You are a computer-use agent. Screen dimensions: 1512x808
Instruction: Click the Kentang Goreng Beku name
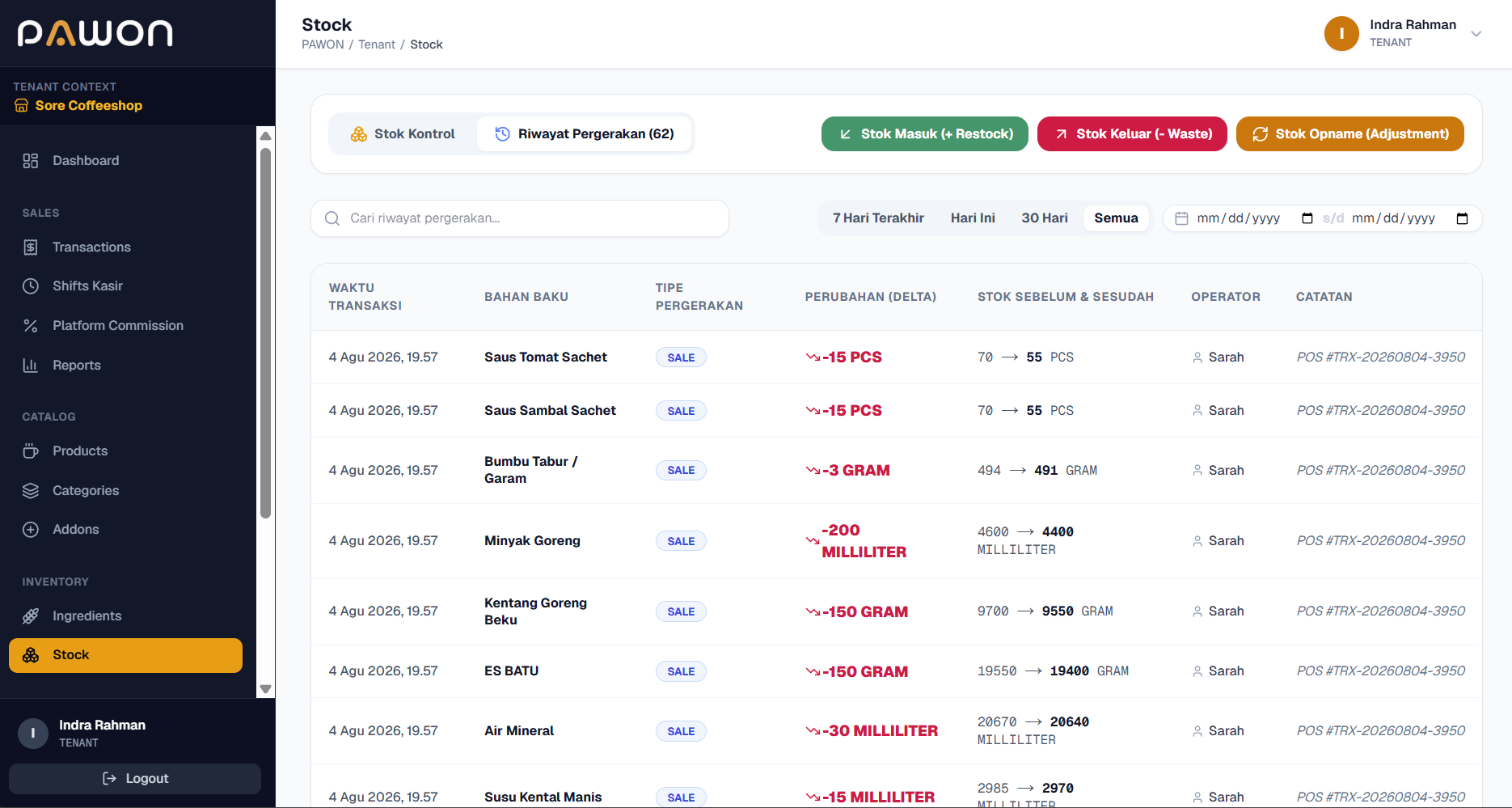coord(535,611)
